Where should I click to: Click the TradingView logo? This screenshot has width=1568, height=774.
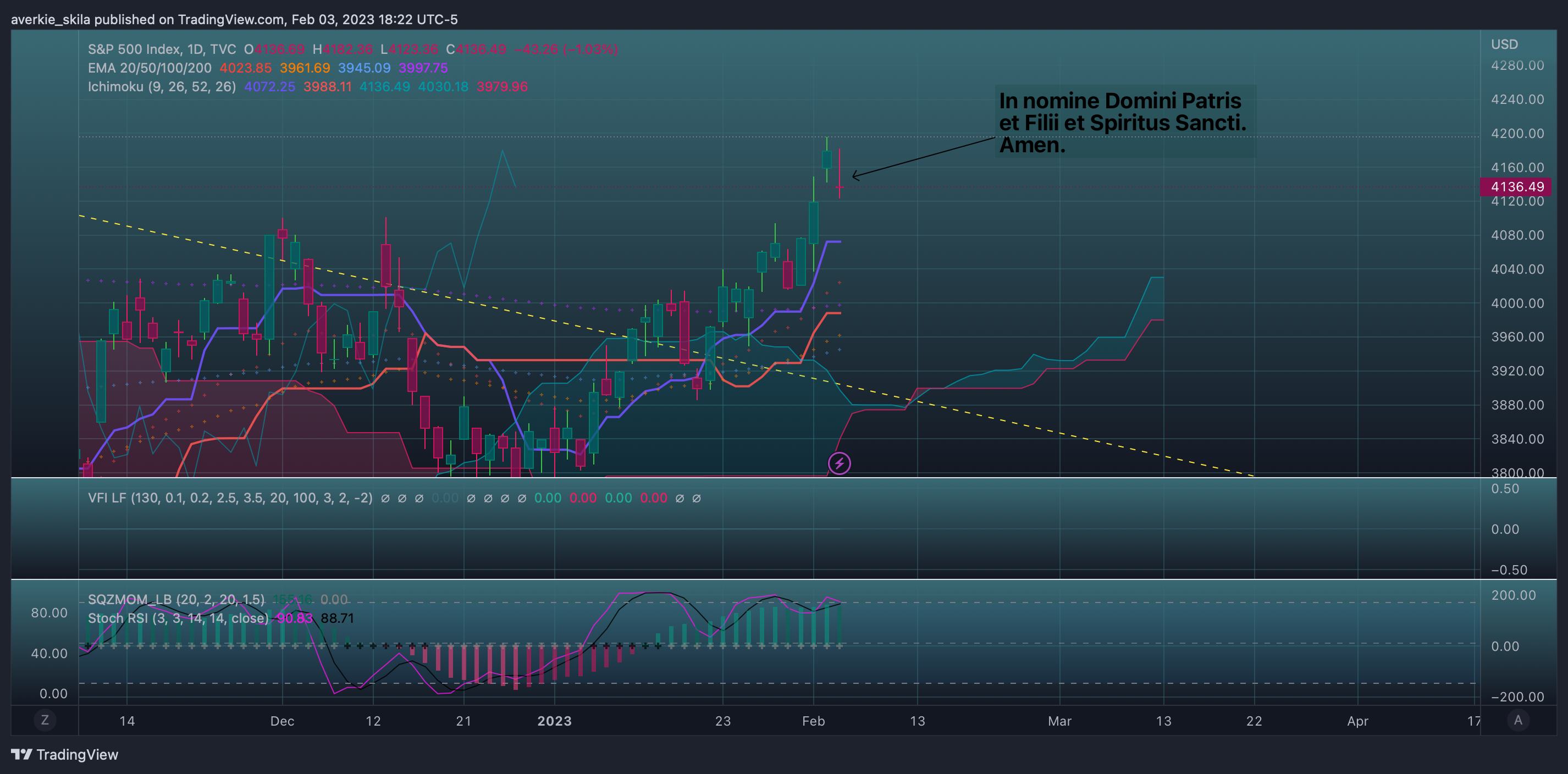click(x=64, y=755)
